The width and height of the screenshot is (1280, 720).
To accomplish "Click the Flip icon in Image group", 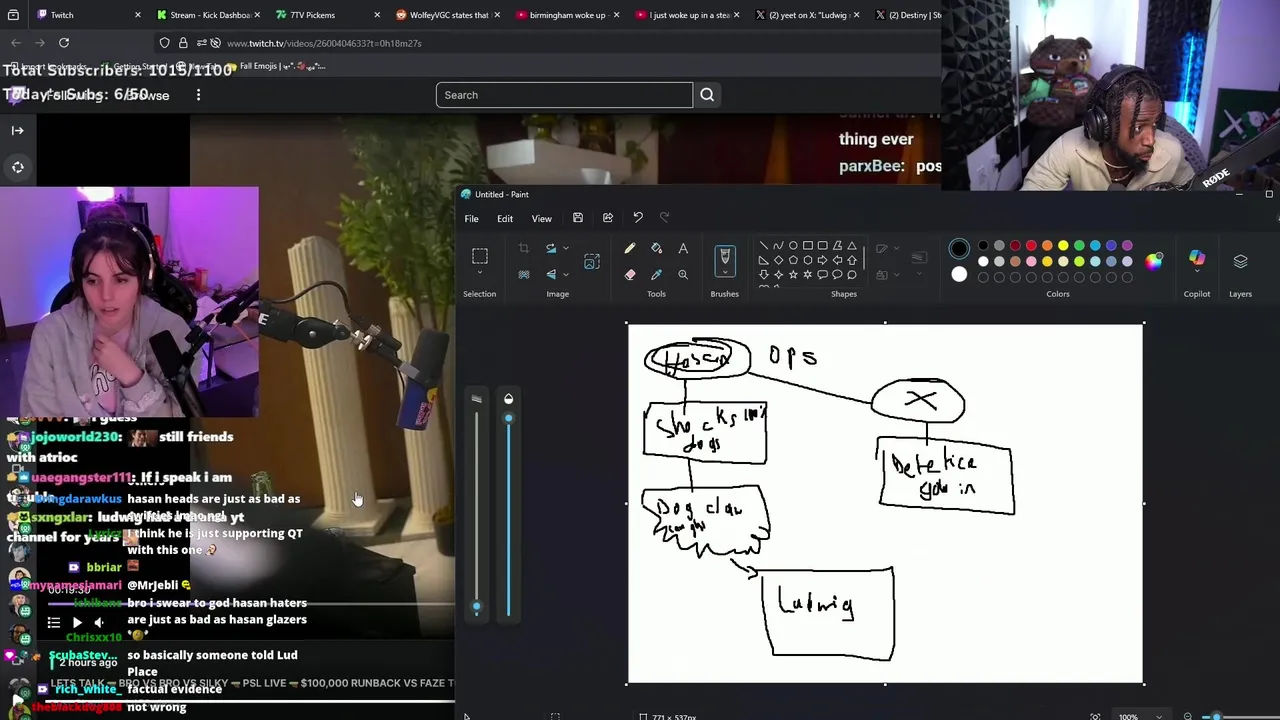I will (x=550, y=274).
